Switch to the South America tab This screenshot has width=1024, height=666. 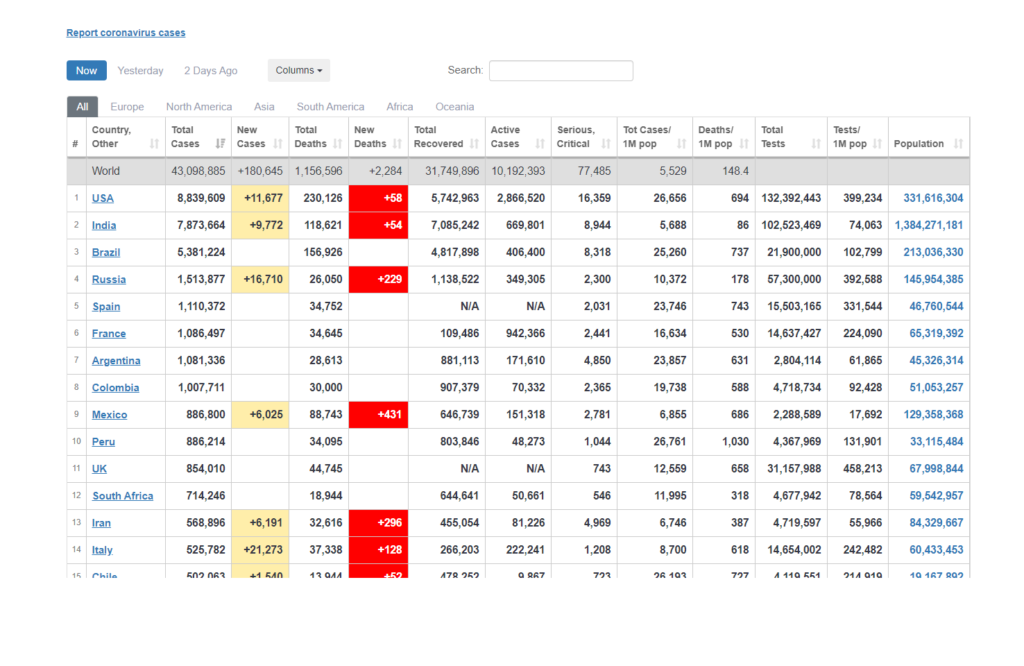330,106
